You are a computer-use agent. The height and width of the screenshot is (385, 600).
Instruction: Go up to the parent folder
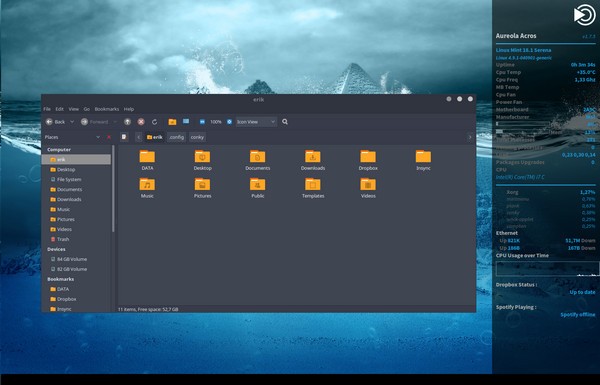point(127,122)
